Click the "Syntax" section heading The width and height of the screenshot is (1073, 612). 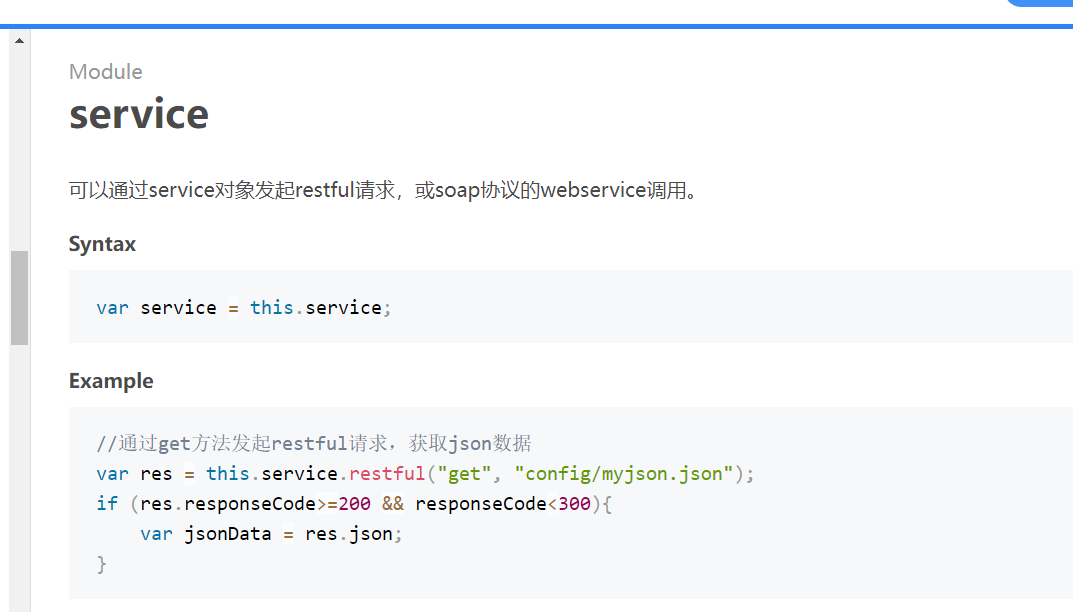point(102,244)
